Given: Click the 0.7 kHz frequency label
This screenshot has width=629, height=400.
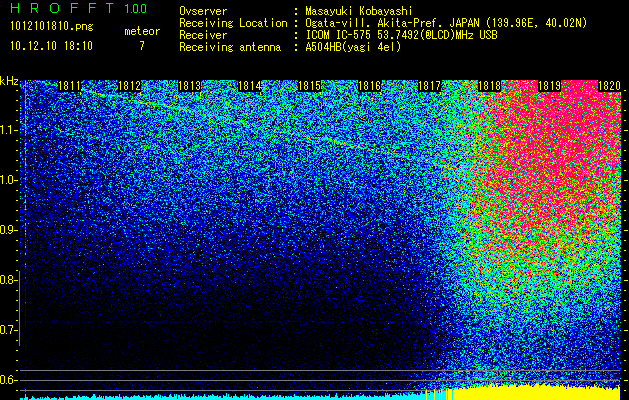Looking at the screenshot, I should (8, 330).
